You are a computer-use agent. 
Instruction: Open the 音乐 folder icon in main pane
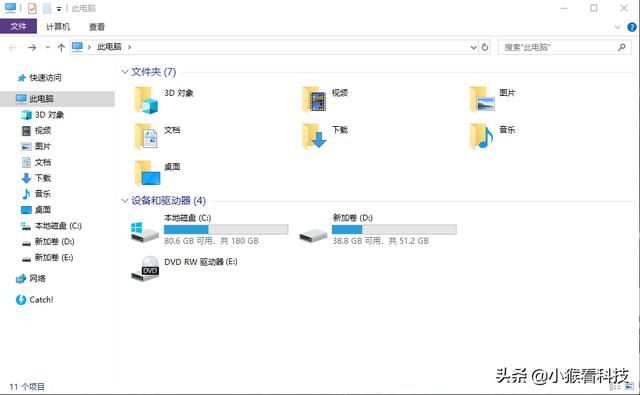[482, 136]
